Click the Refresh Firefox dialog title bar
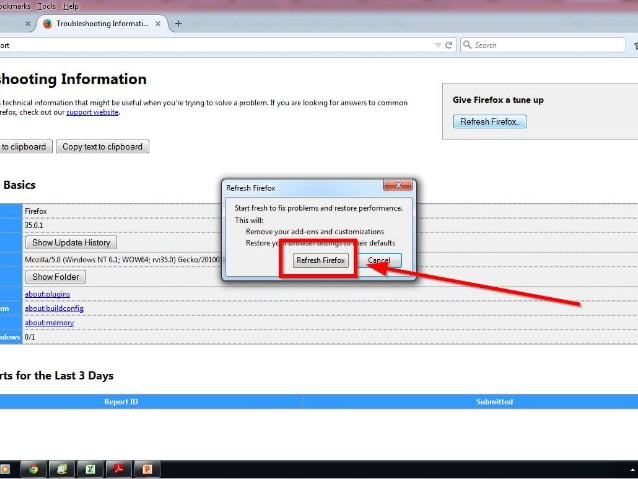This screenshot has height=479, width=638. [303, 188]
